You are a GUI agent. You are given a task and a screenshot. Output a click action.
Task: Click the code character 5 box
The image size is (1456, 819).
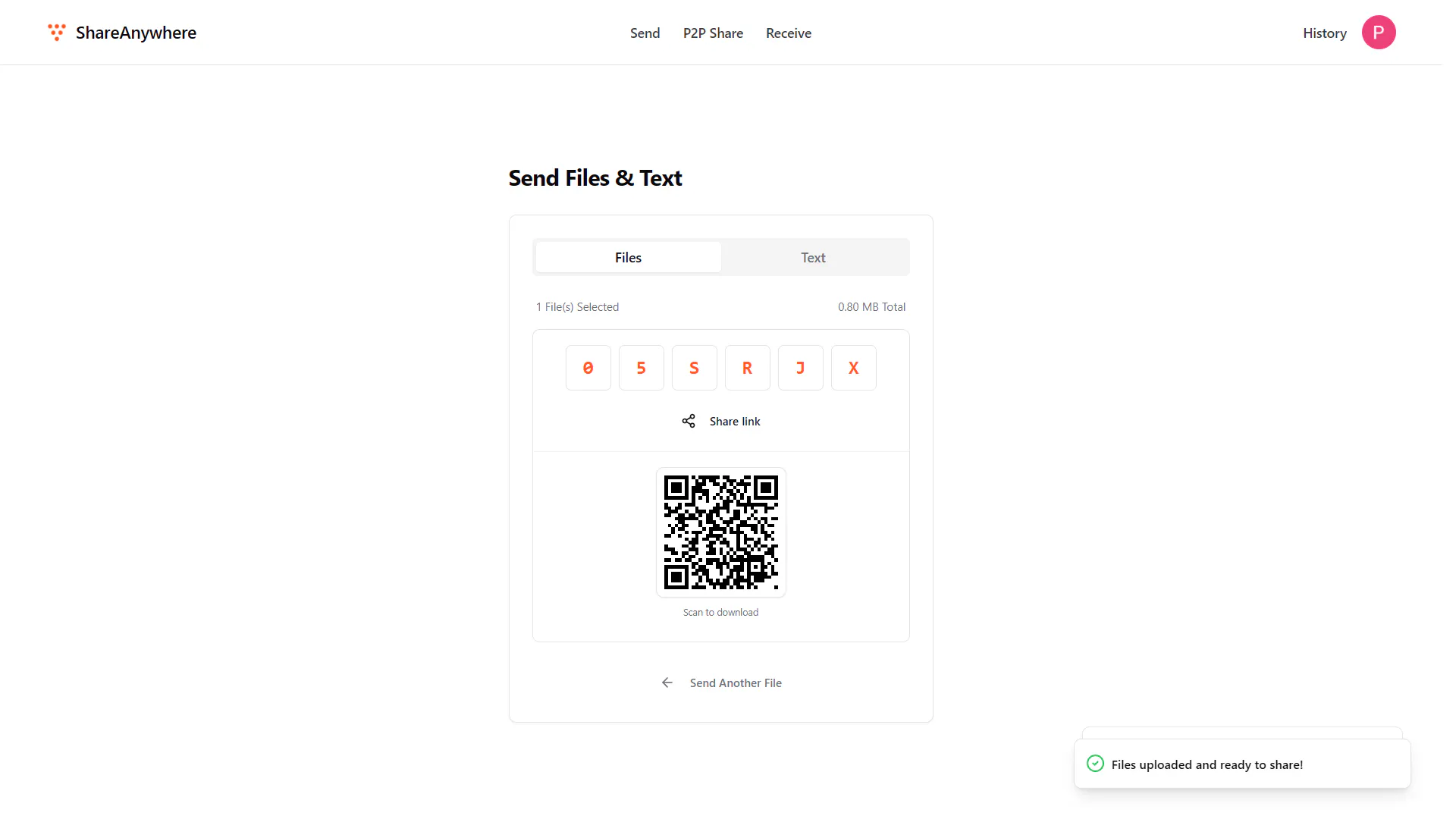pos(642,368)
